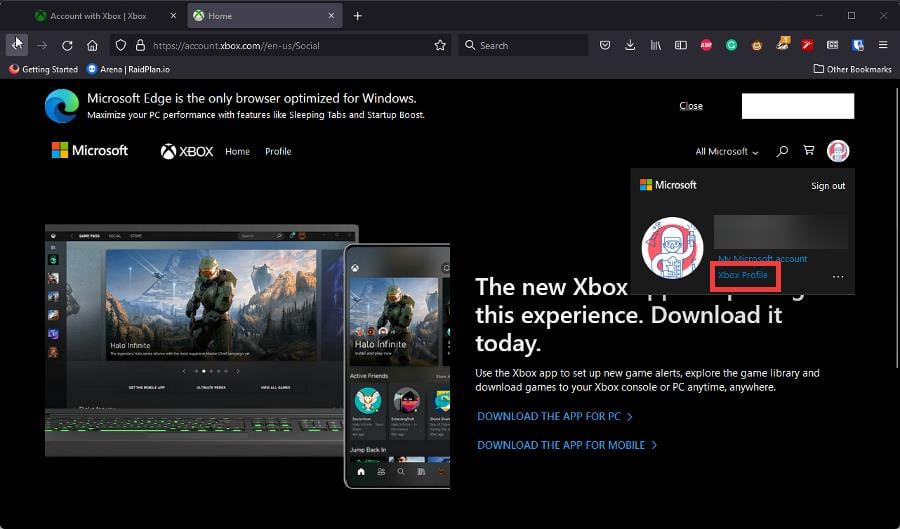Click the mobile Xbox app promo image
The image size is (900, 529).
click(397, 366)
